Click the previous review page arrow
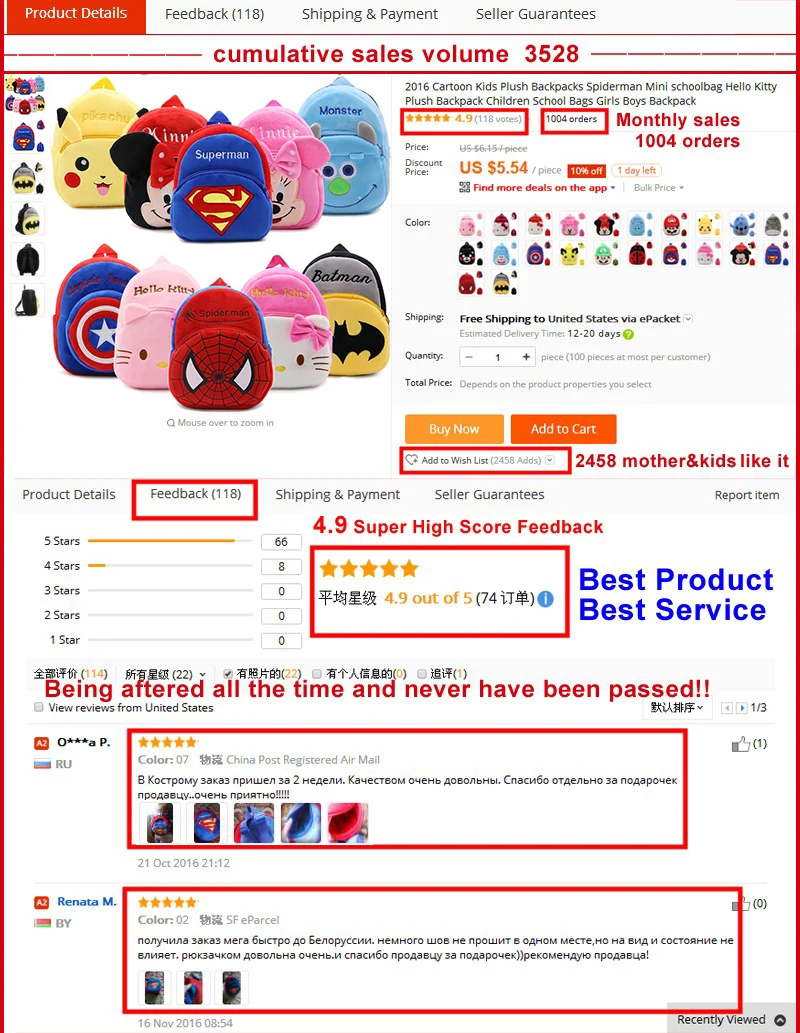The width and height of the screenshot is (800, 1033). (727, 708)
